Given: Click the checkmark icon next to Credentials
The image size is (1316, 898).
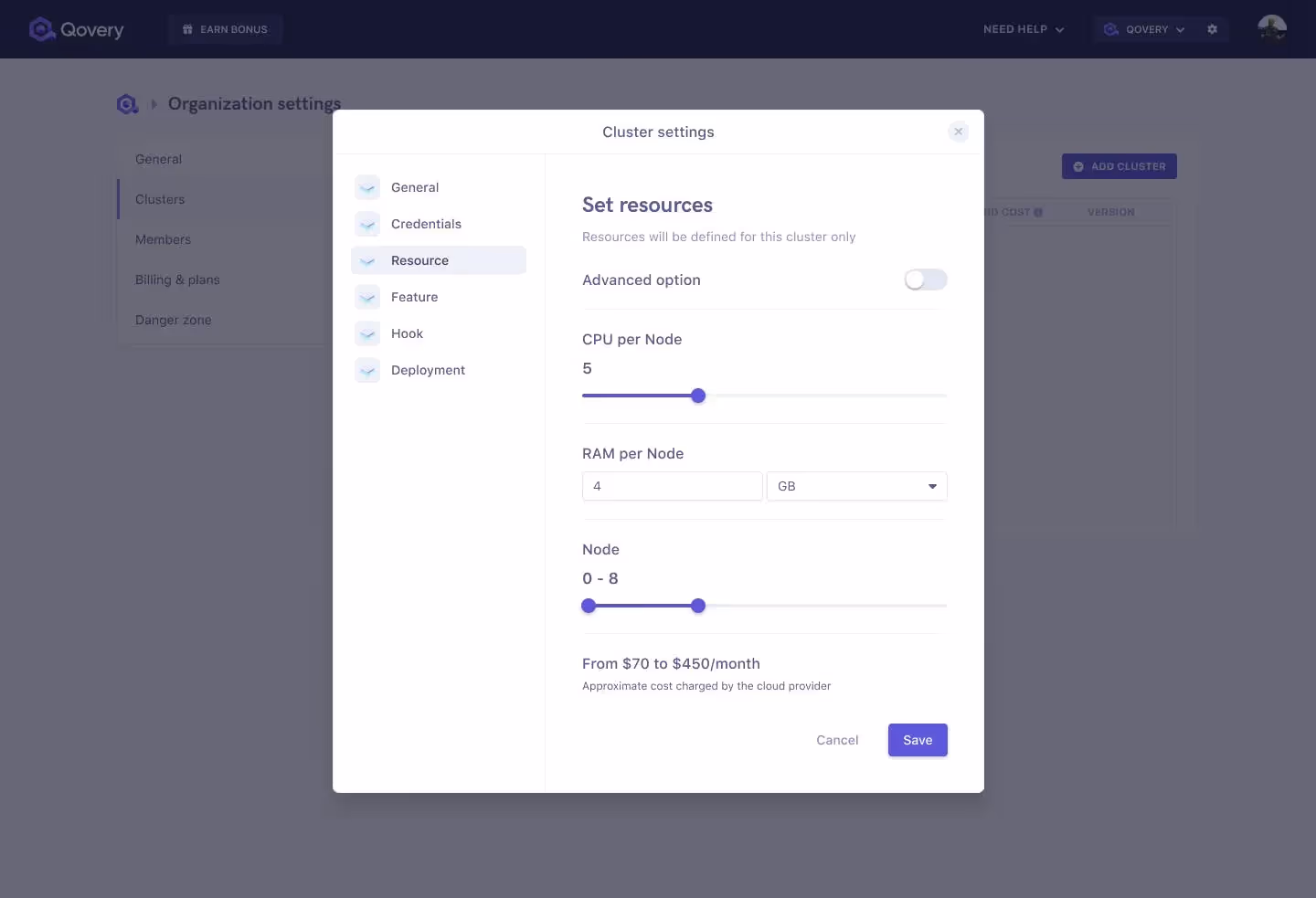Looking at the screenshot, I should pyautogui.click(x=367, y=224).
